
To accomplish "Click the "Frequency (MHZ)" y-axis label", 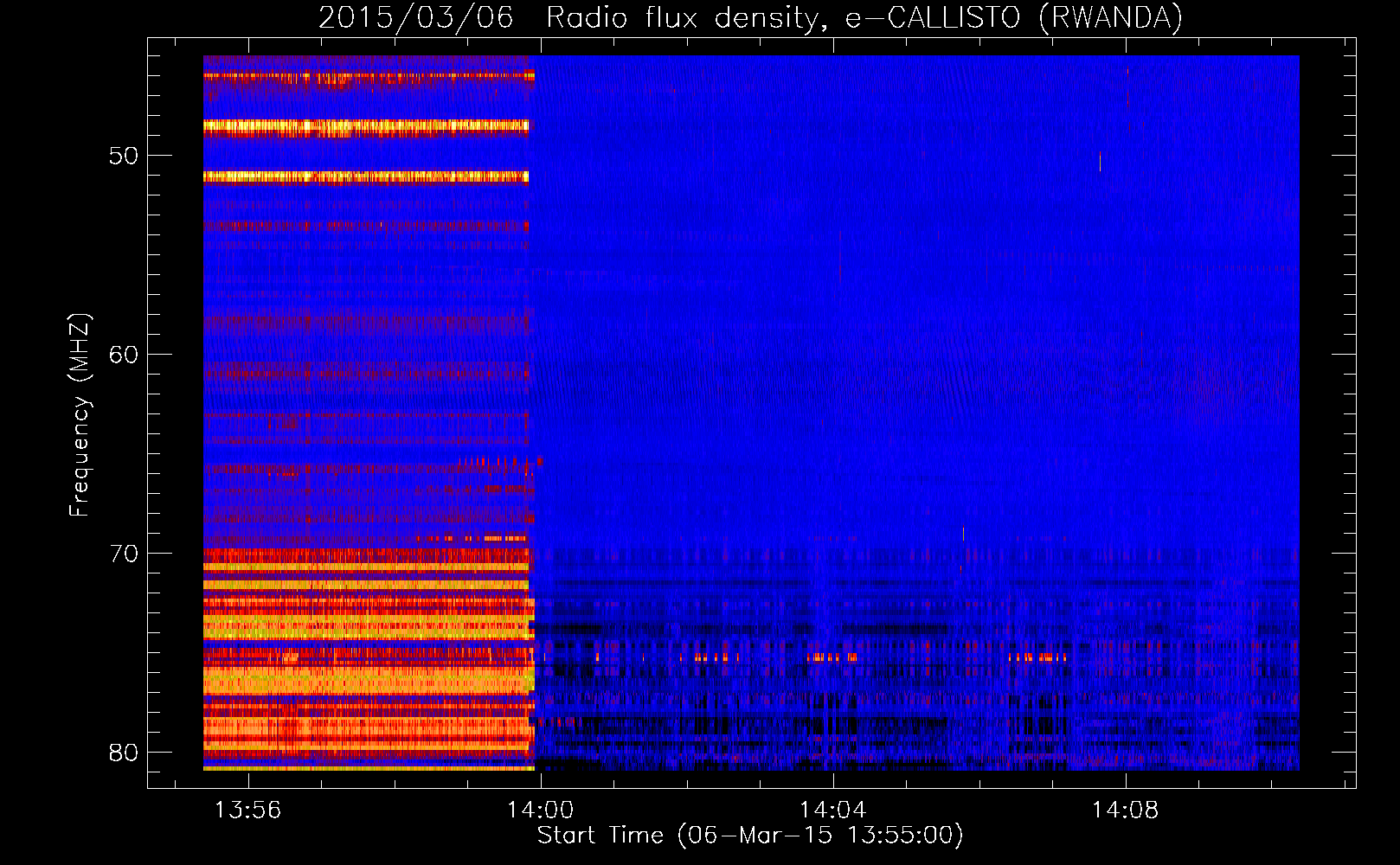I will 80,415.
